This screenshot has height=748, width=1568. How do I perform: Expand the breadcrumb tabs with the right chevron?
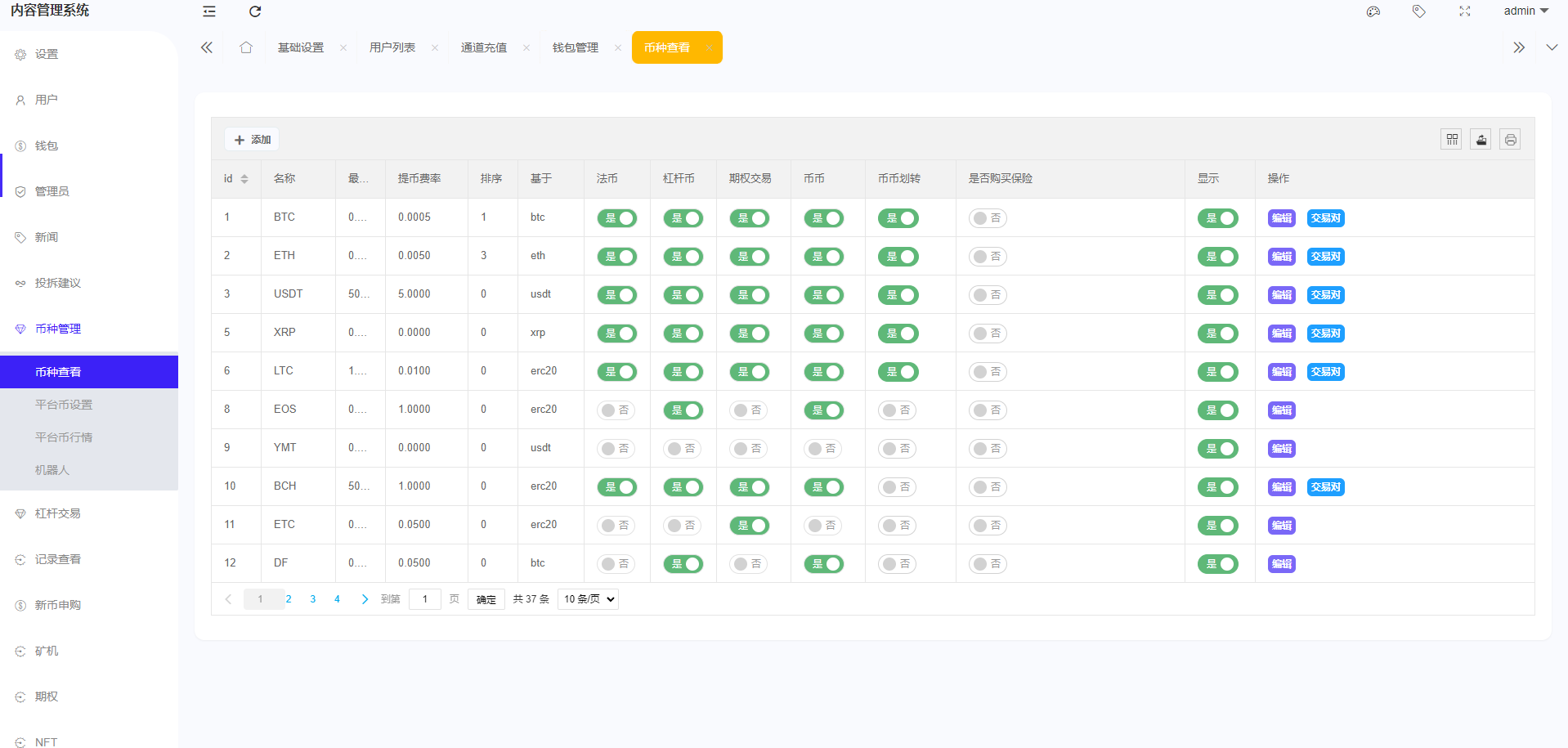[x=1518, y=47]
